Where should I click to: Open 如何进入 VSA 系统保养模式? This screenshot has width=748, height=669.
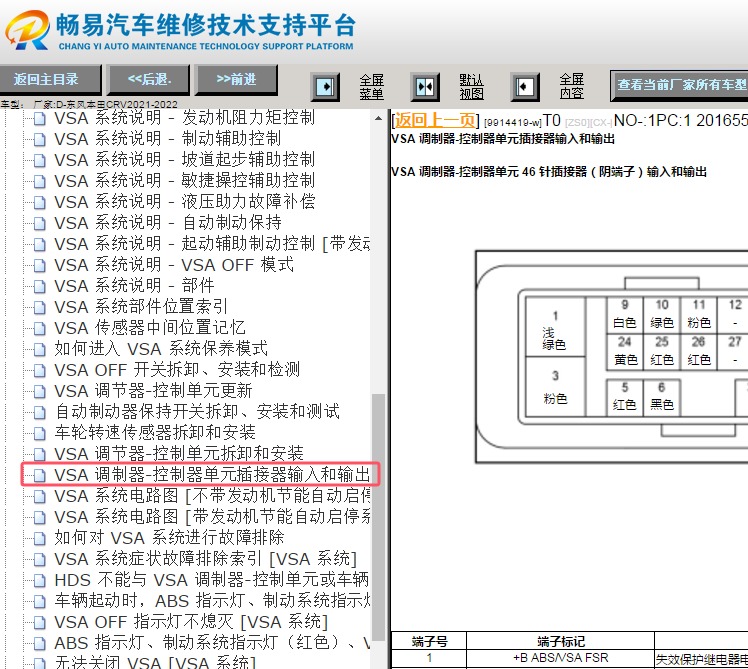click(161, 349)
